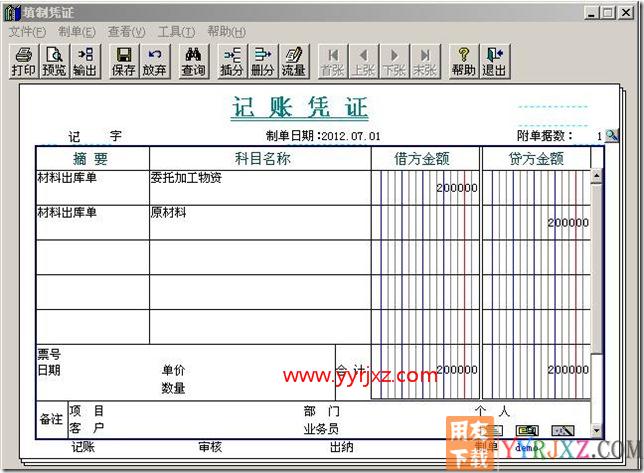
Task: Click the 审核 signature label
Action: (x=210, y=446)
